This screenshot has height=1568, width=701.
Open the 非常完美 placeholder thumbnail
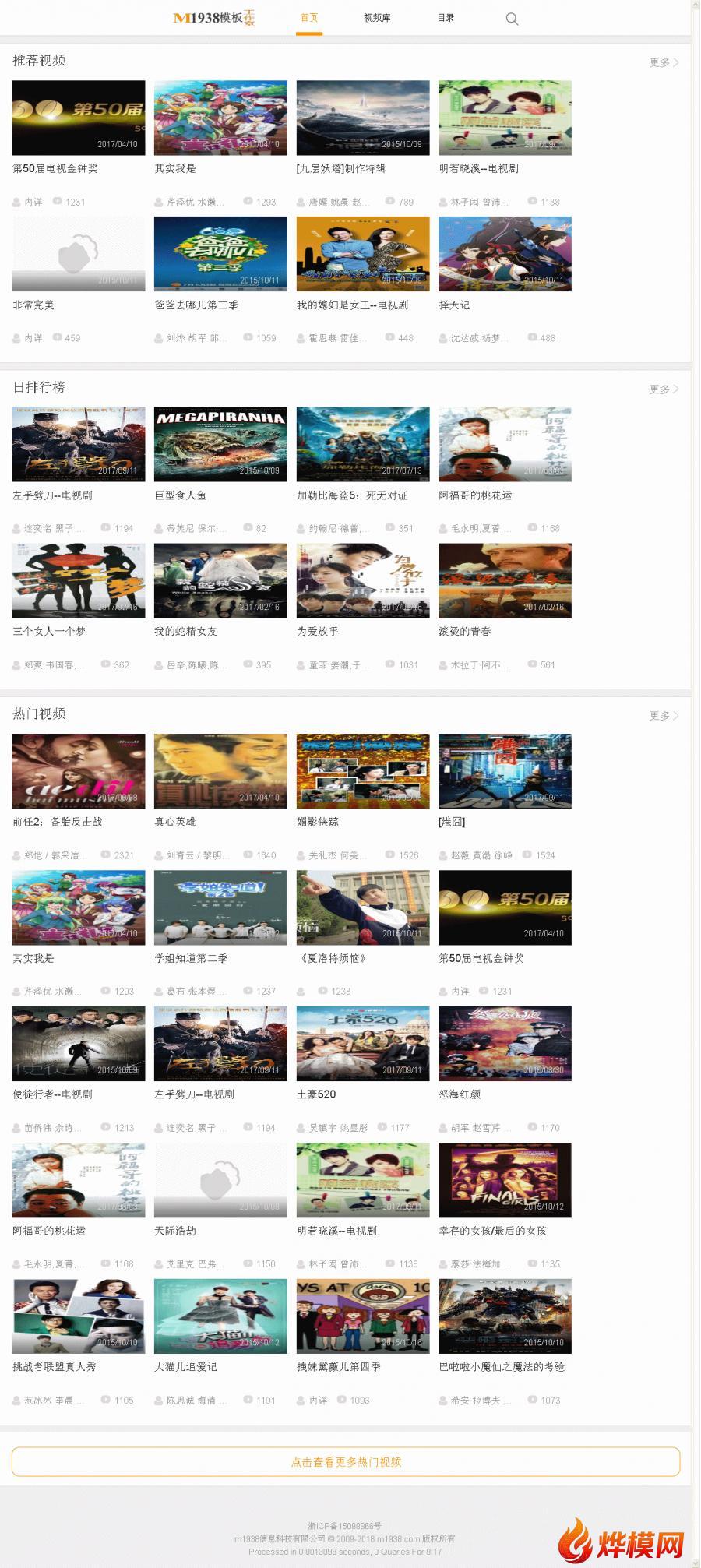79,254
